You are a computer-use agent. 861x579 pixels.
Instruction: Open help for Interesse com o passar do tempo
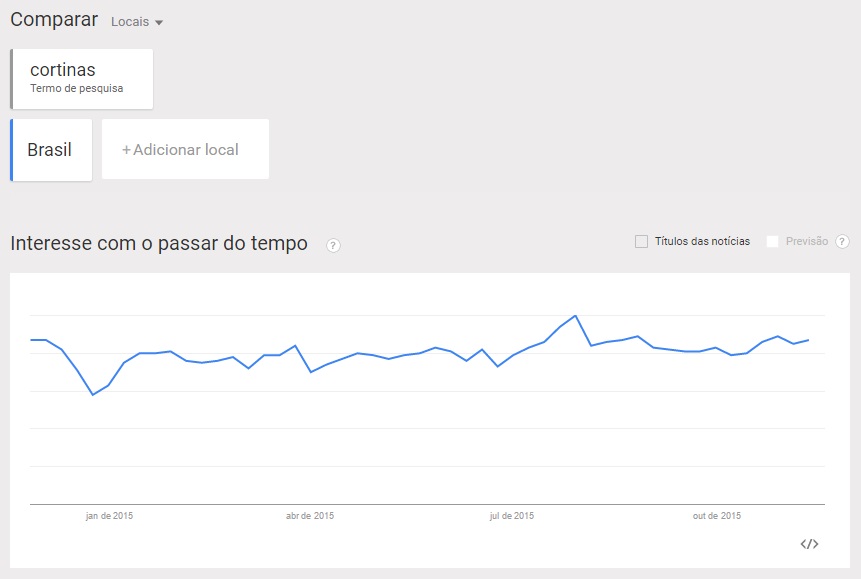(x=332, y=245)
